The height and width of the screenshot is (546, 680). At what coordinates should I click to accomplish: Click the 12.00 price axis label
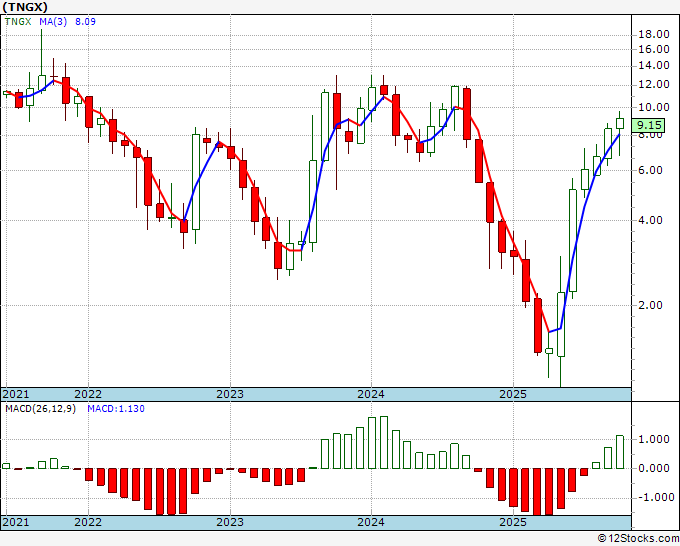[x=654, y=85]
